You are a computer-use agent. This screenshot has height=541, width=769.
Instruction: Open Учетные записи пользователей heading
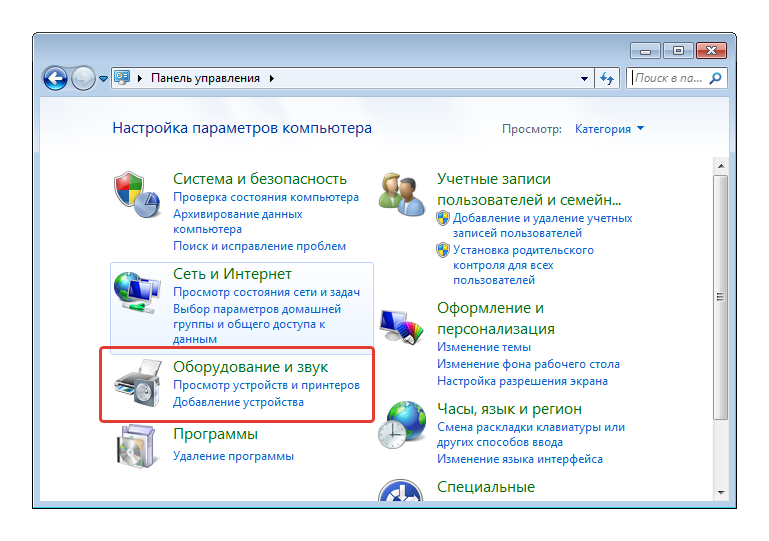[x=529, y=189]
